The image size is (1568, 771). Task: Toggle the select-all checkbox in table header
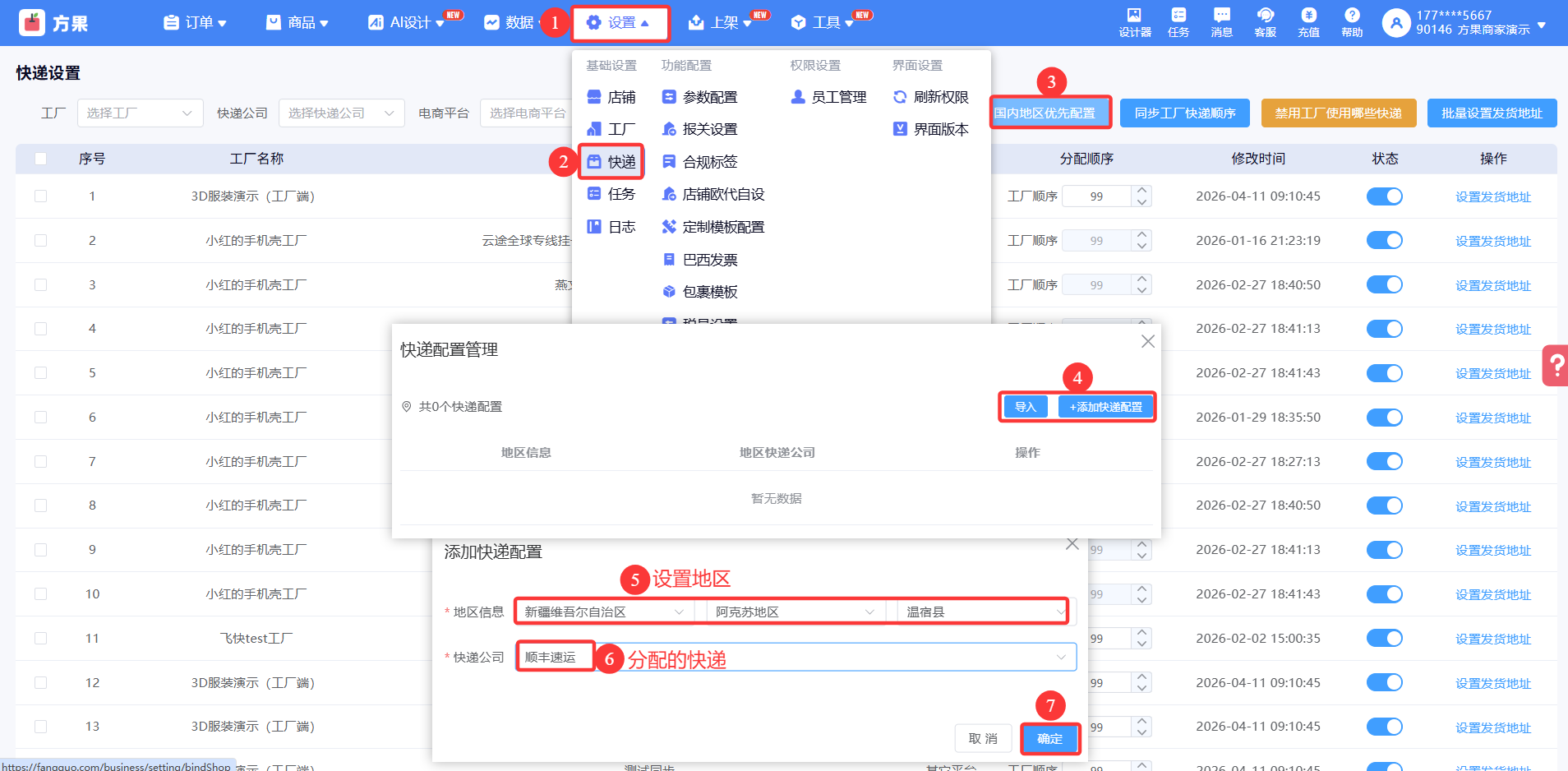tap(40, 159)
